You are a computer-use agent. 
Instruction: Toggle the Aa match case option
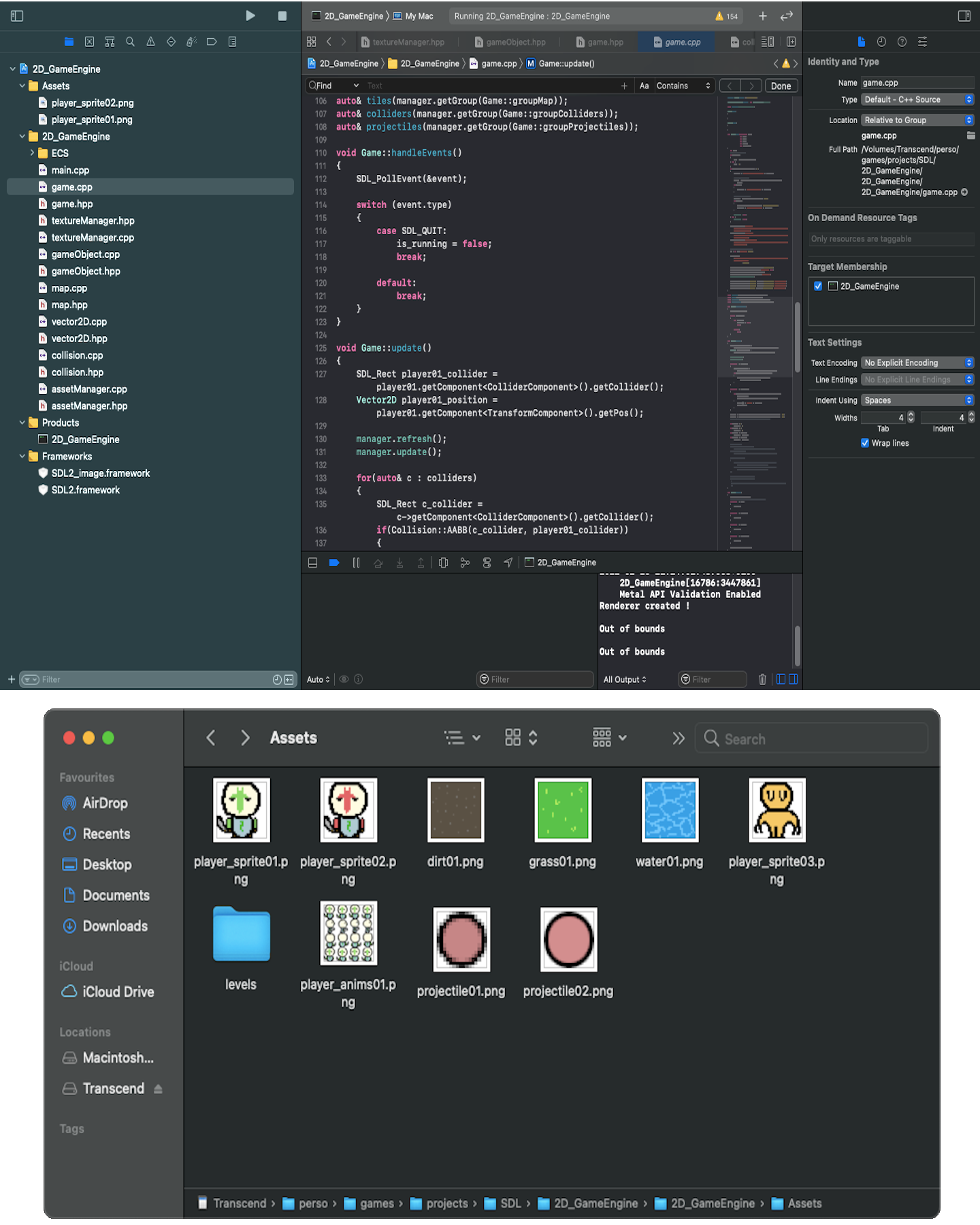[644, 86]
